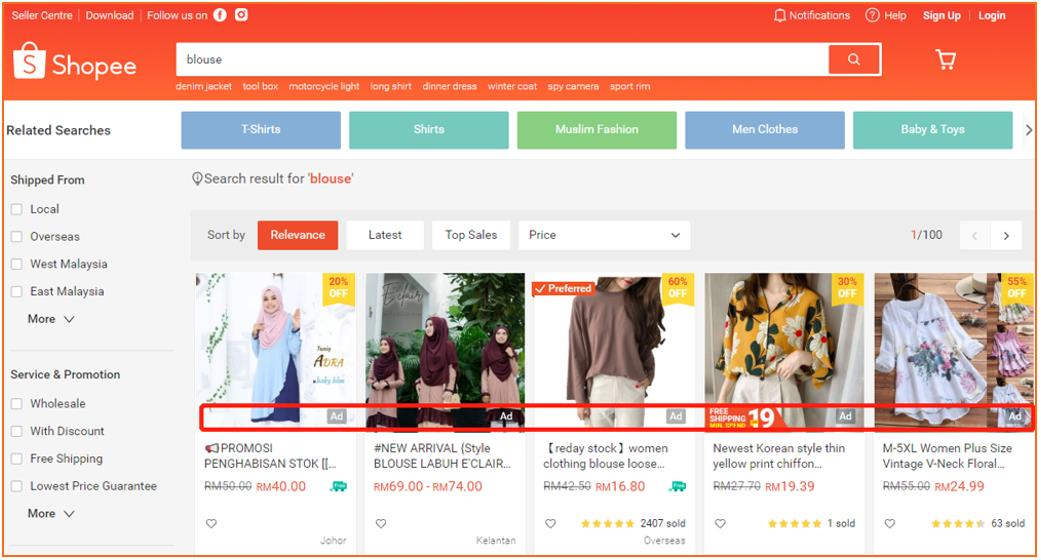Tick the West Malaysia checkbox
The width and height of the screenshot is (1041, 560).
(16, 264)
